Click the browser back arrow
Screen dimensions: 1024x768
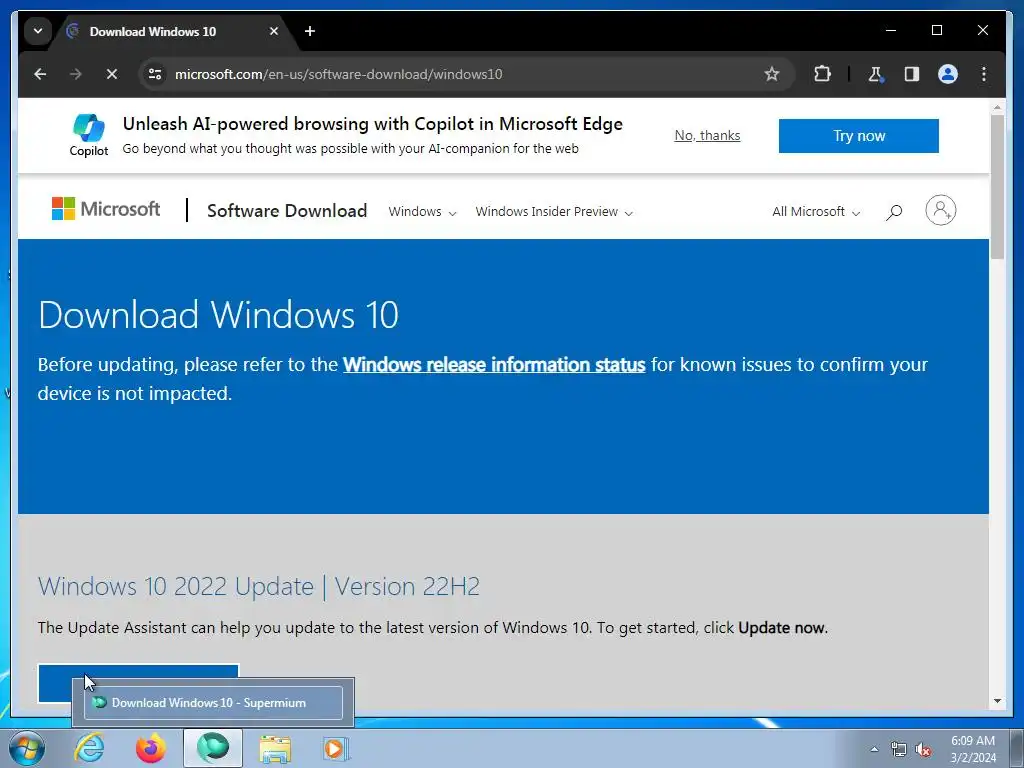click(40, 74)
